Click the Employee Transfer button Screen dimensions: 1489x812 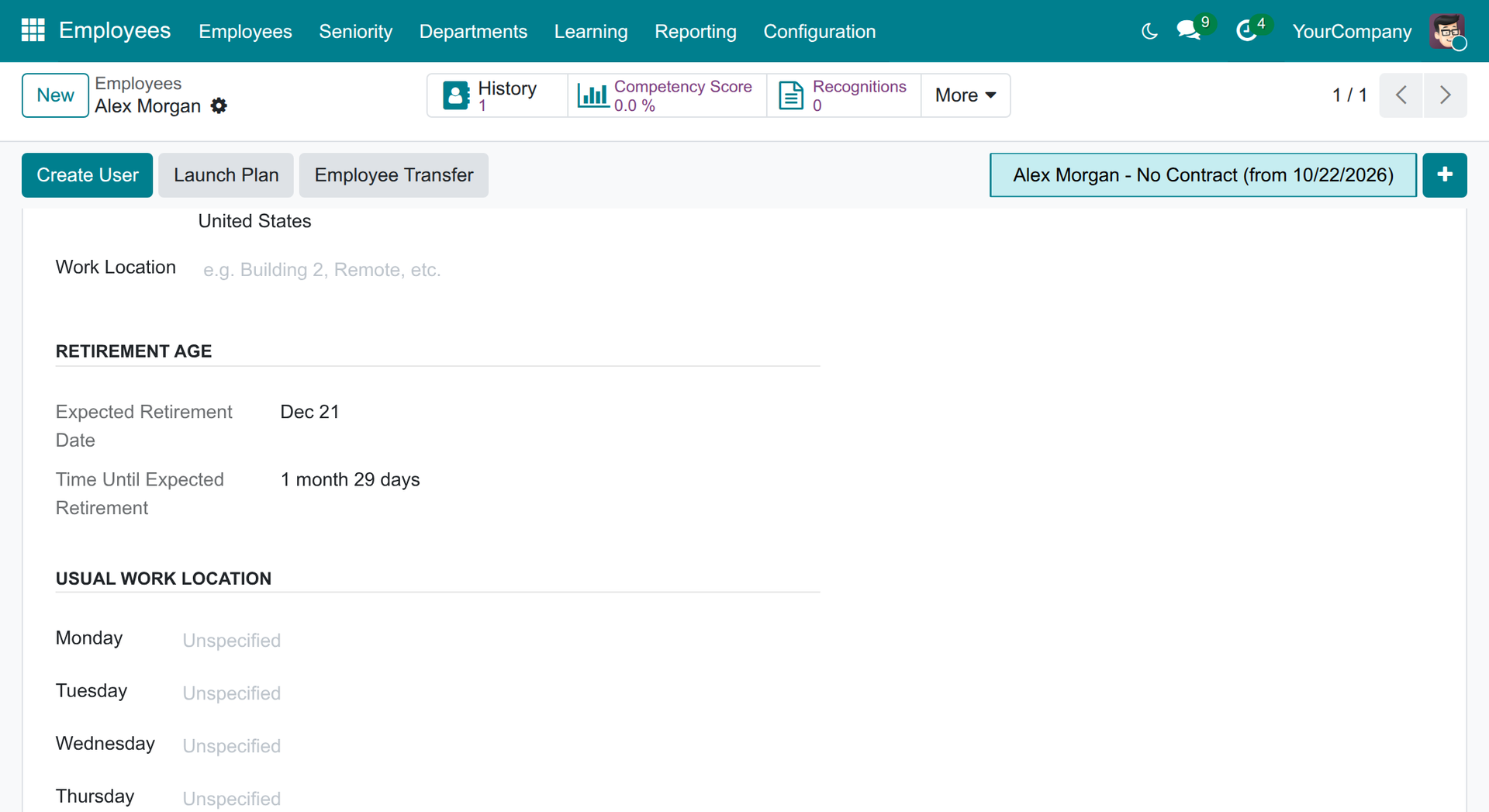click(x=393, y=175)
